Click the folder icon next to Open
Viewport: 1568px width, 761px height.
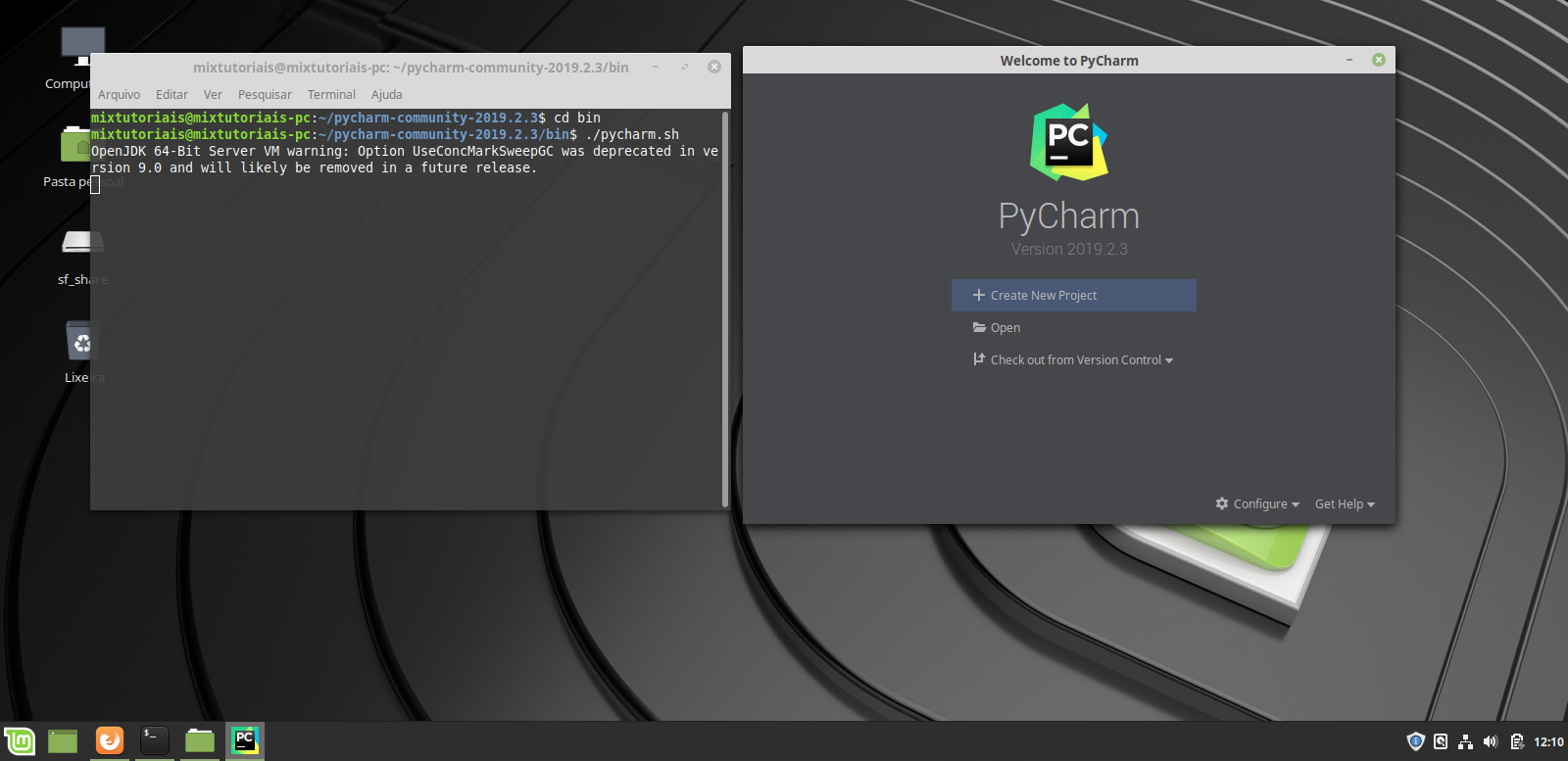click(x=979, y=327)
